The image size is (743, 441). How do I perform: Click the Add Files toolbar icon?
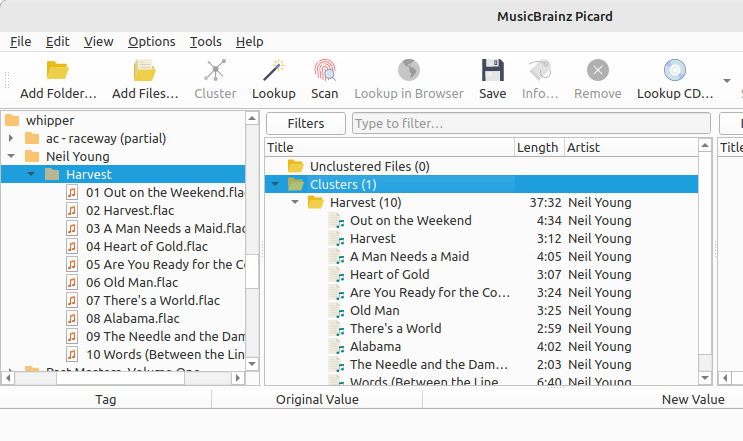pos(145,70)
